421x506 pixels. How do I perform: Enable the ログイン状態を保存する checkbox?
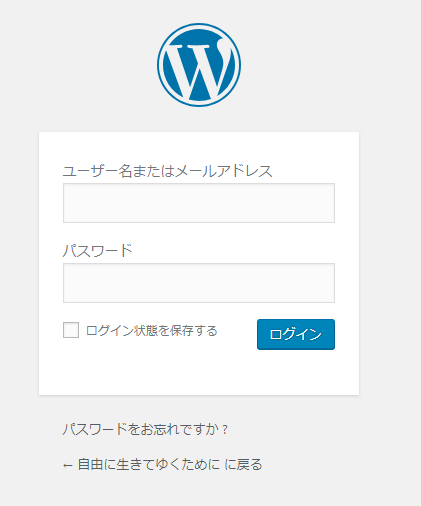coord(71,330)
